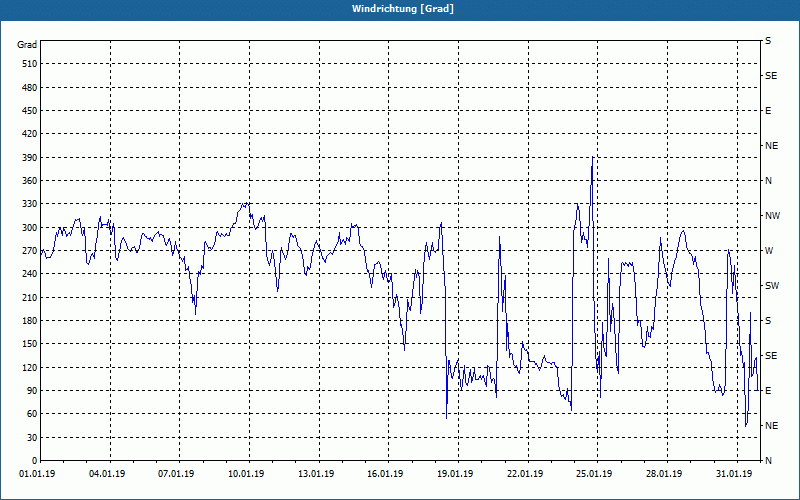Image resolution: width=800 pixels, height=500 pixels.
Task: Click the 120 value on the degree axis
Action: point(30,367)
